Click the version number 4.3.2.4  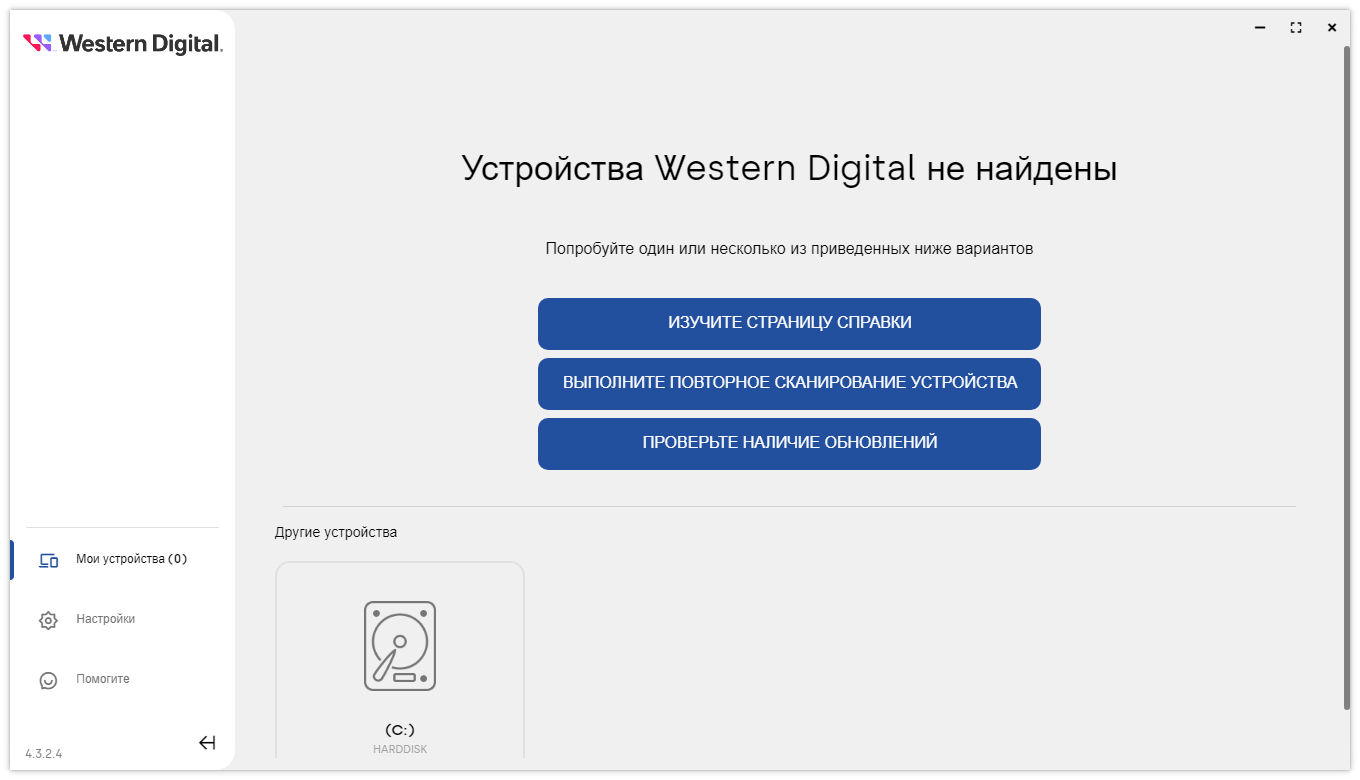coord(44,753)
